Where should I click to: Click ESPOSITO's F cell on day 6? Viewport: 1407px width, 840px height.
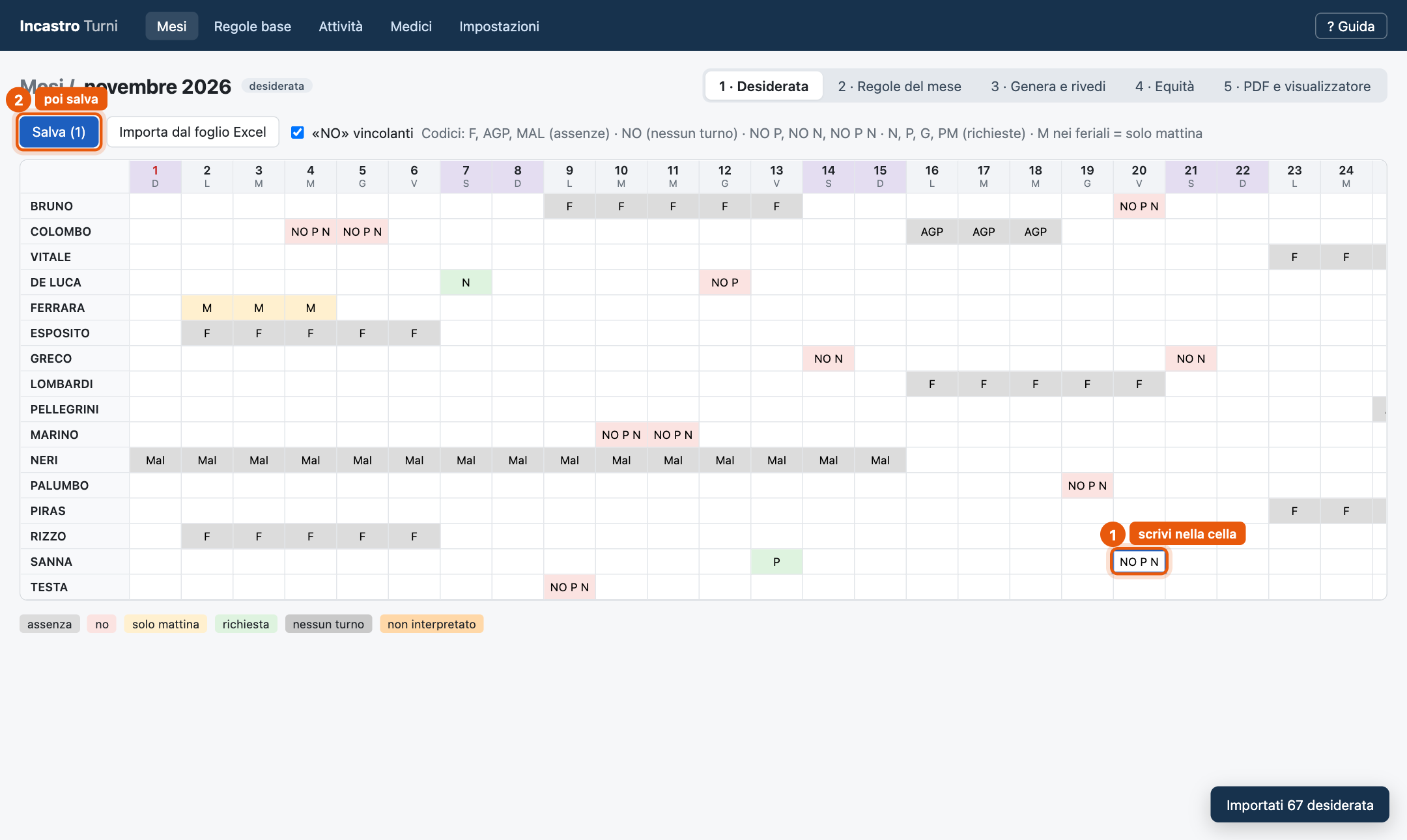click(x=414, y=333)
